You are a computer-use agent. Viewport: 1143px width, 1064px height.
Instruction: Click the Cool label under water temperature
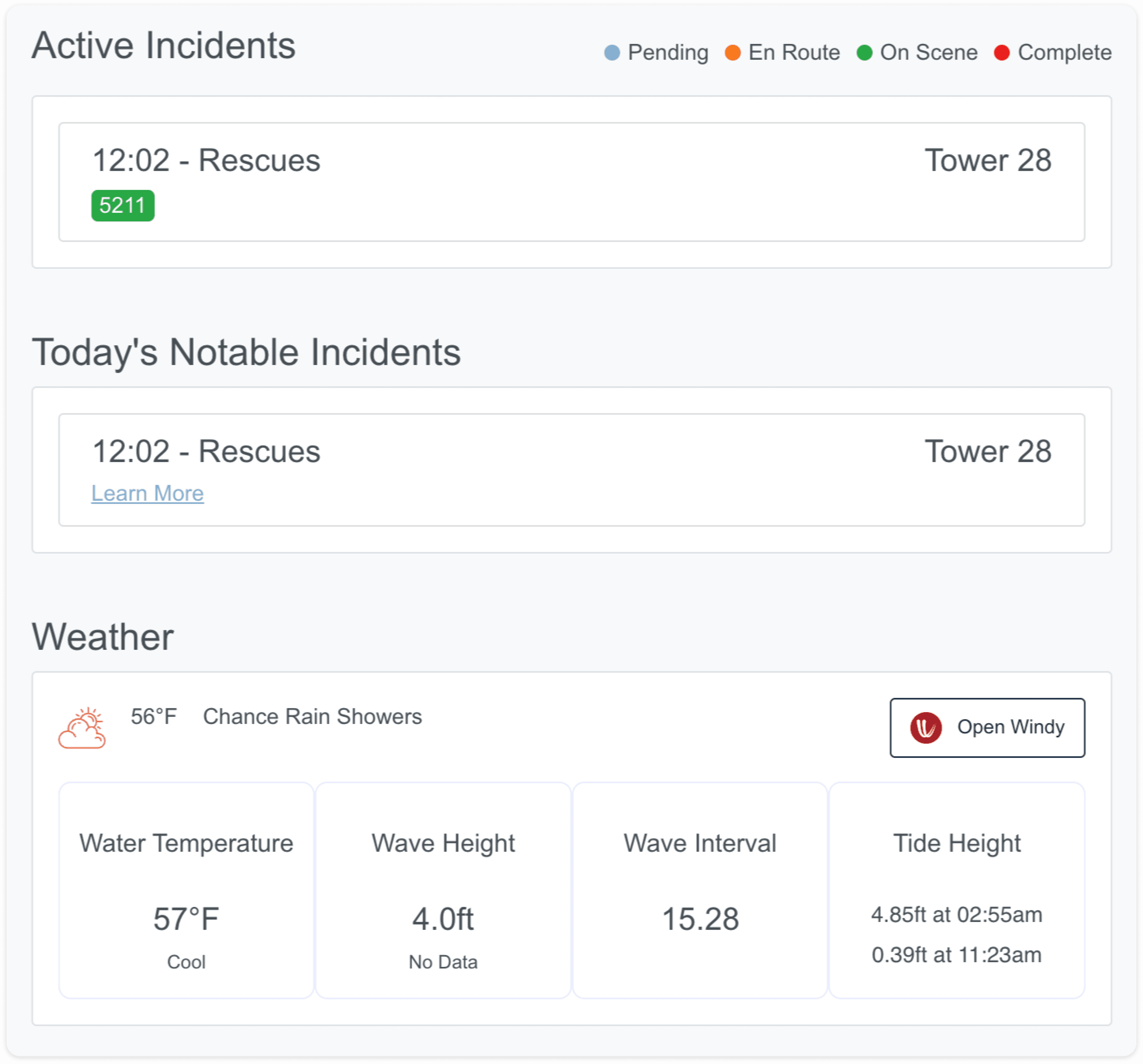[186, 962]
